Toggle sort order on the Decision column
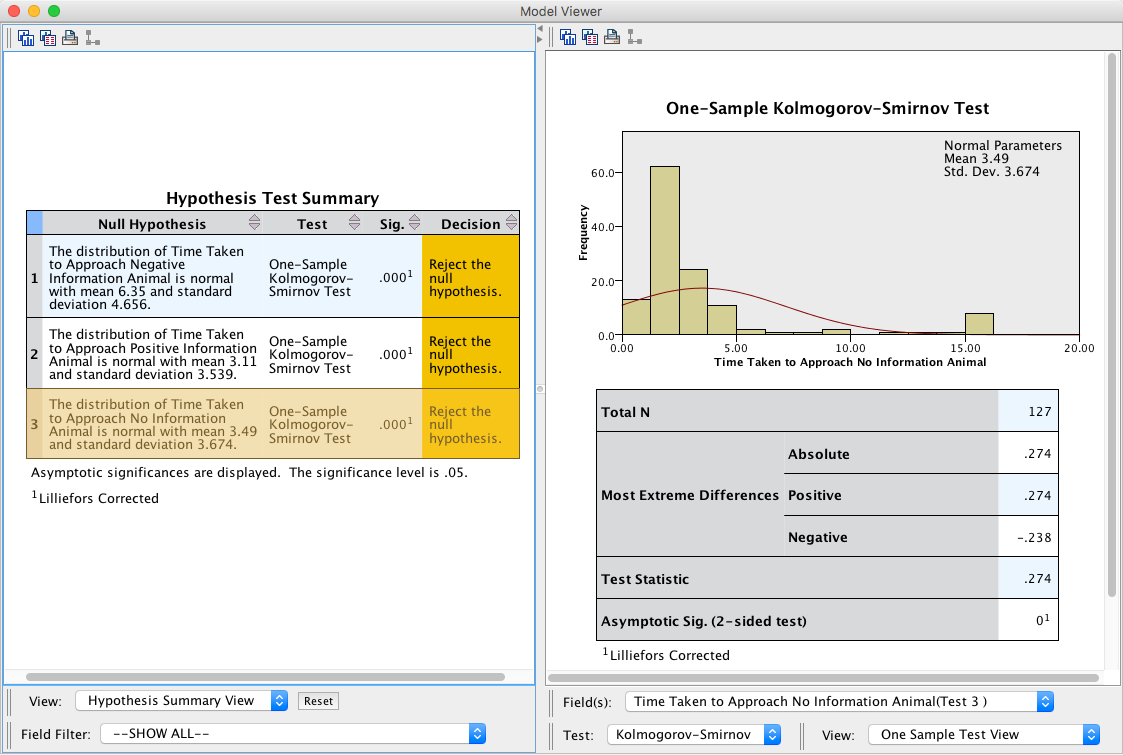Screen dimensions: 1123x755 tap(511, 223)
